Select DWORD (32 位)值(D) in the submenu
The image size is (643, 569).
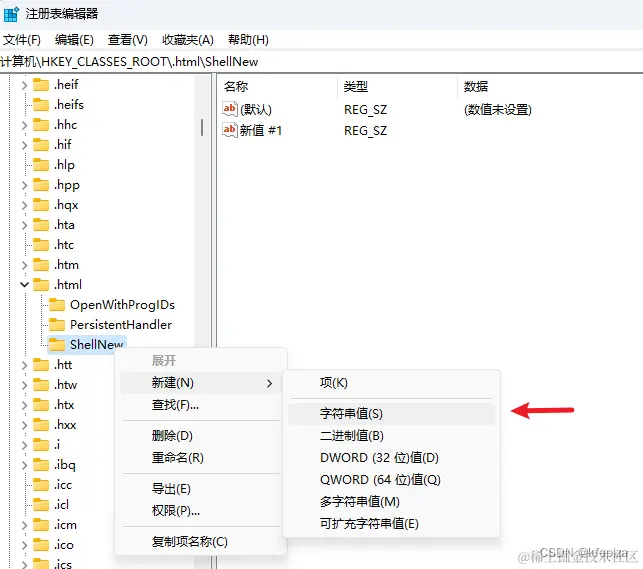pyautogui.click(x=391, y=457)
